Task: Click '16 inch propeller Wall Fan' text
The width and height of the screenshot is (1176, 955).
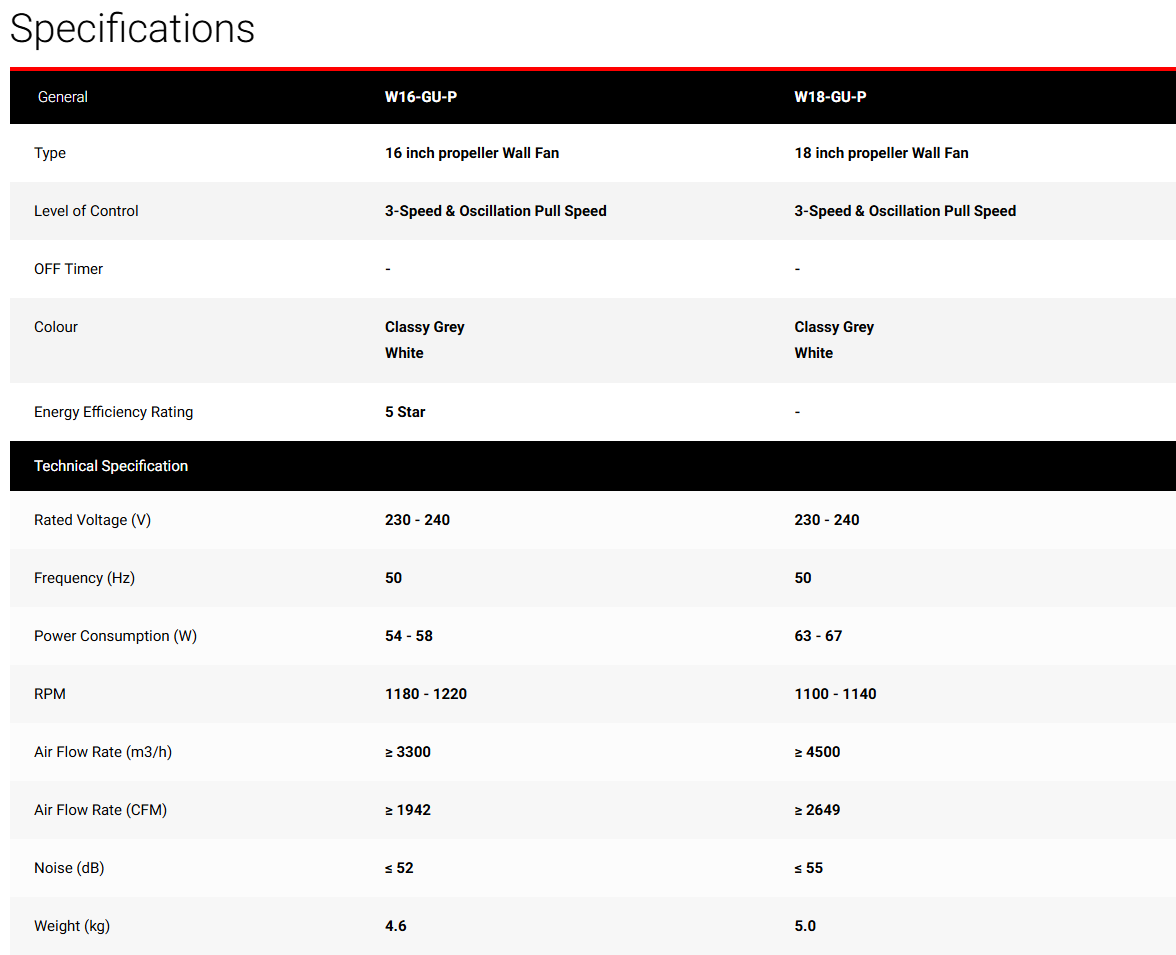Action: [x=472, y=153]
